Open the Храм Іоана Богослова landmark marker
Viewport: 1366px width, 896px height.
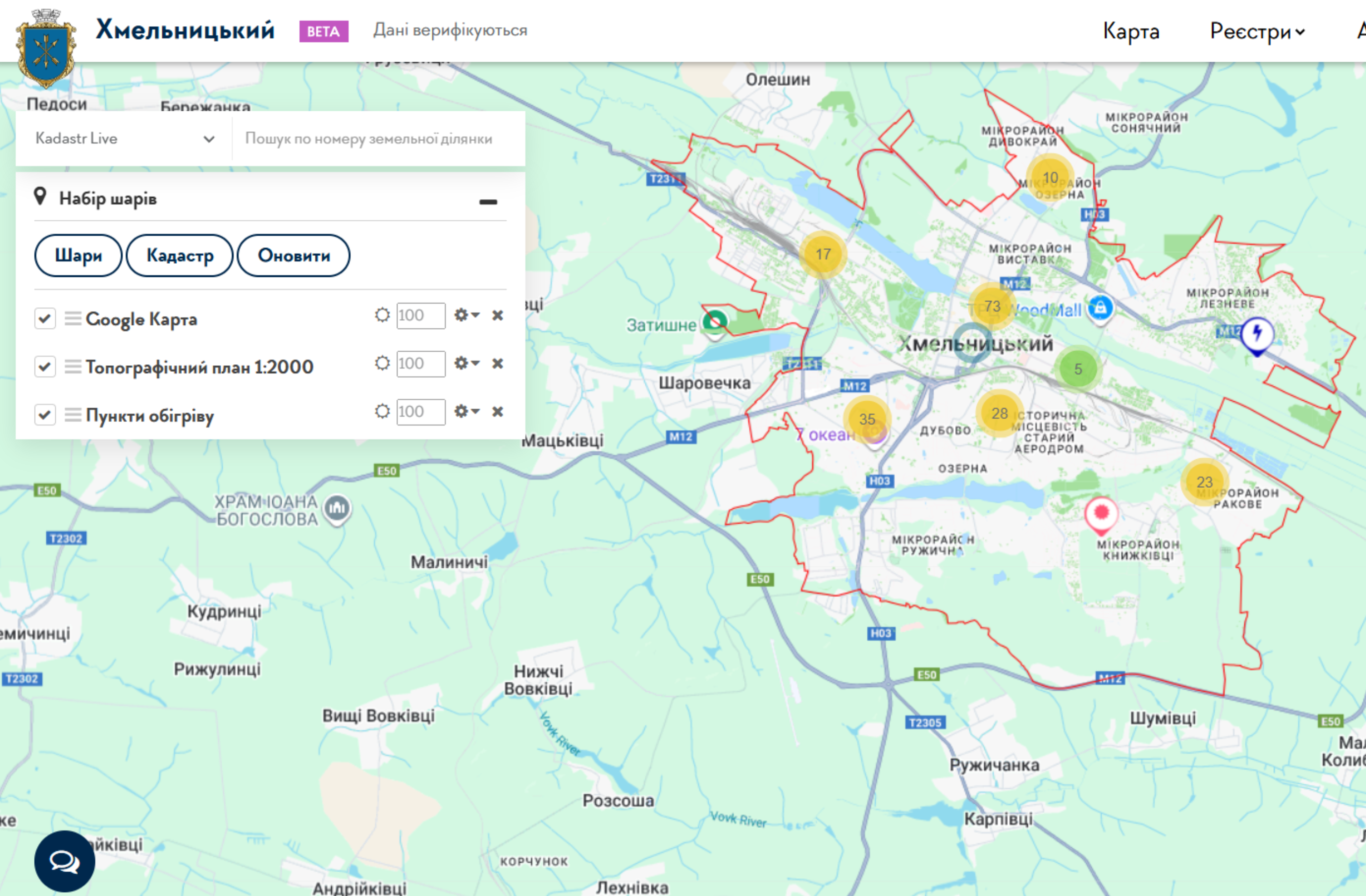coord(337,508)
